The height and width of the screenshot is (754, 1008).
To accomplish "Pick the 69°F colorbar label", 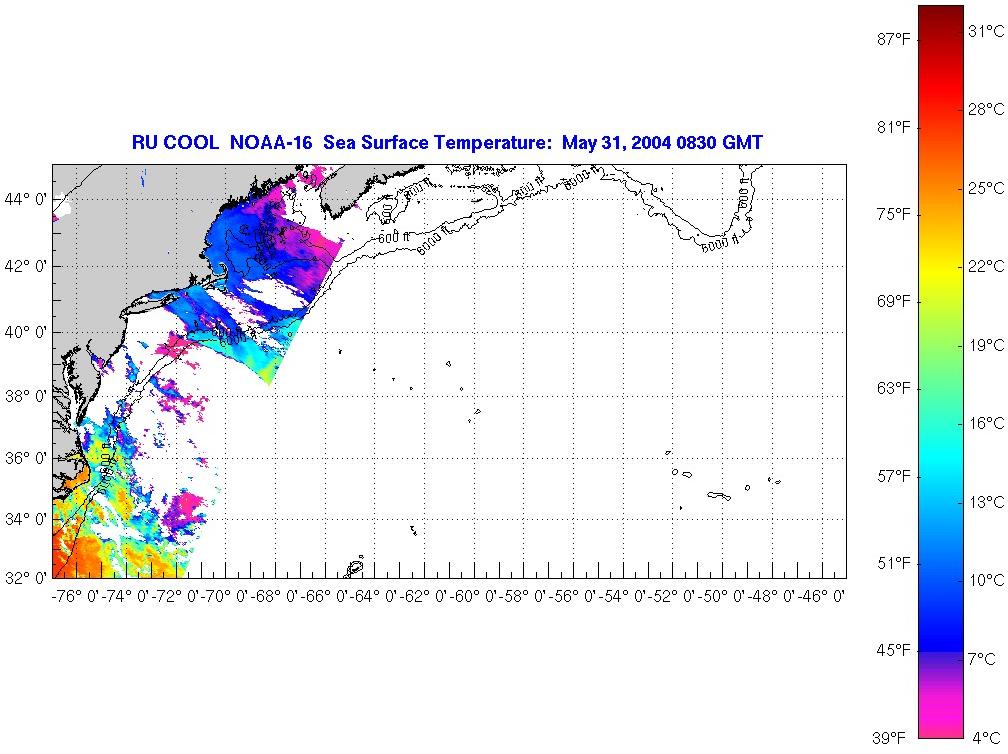I will [894, 301].
